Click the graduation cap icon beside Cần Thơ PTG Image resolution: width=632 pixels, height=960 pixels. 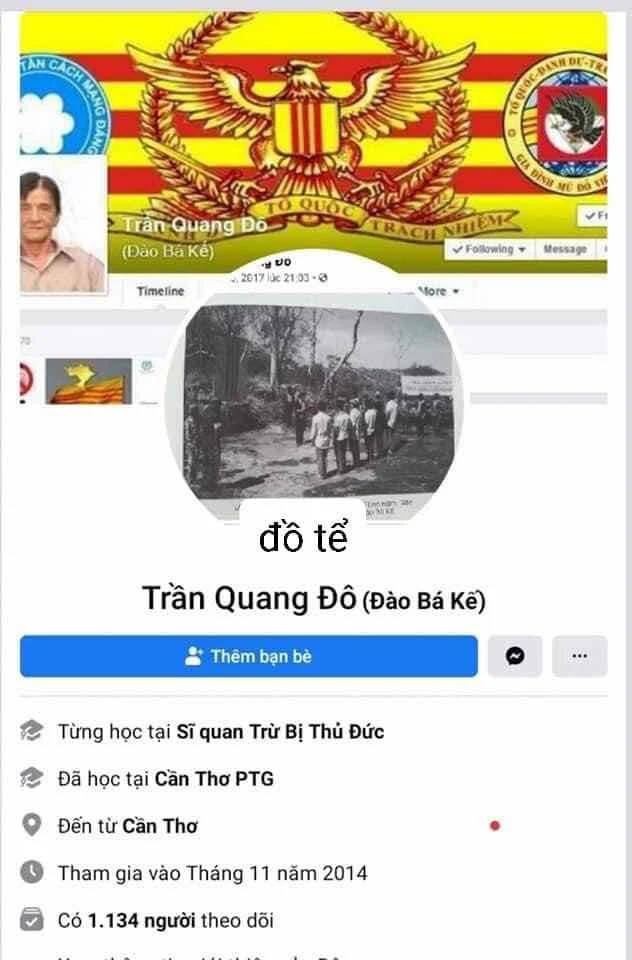[x=31, y=778]
